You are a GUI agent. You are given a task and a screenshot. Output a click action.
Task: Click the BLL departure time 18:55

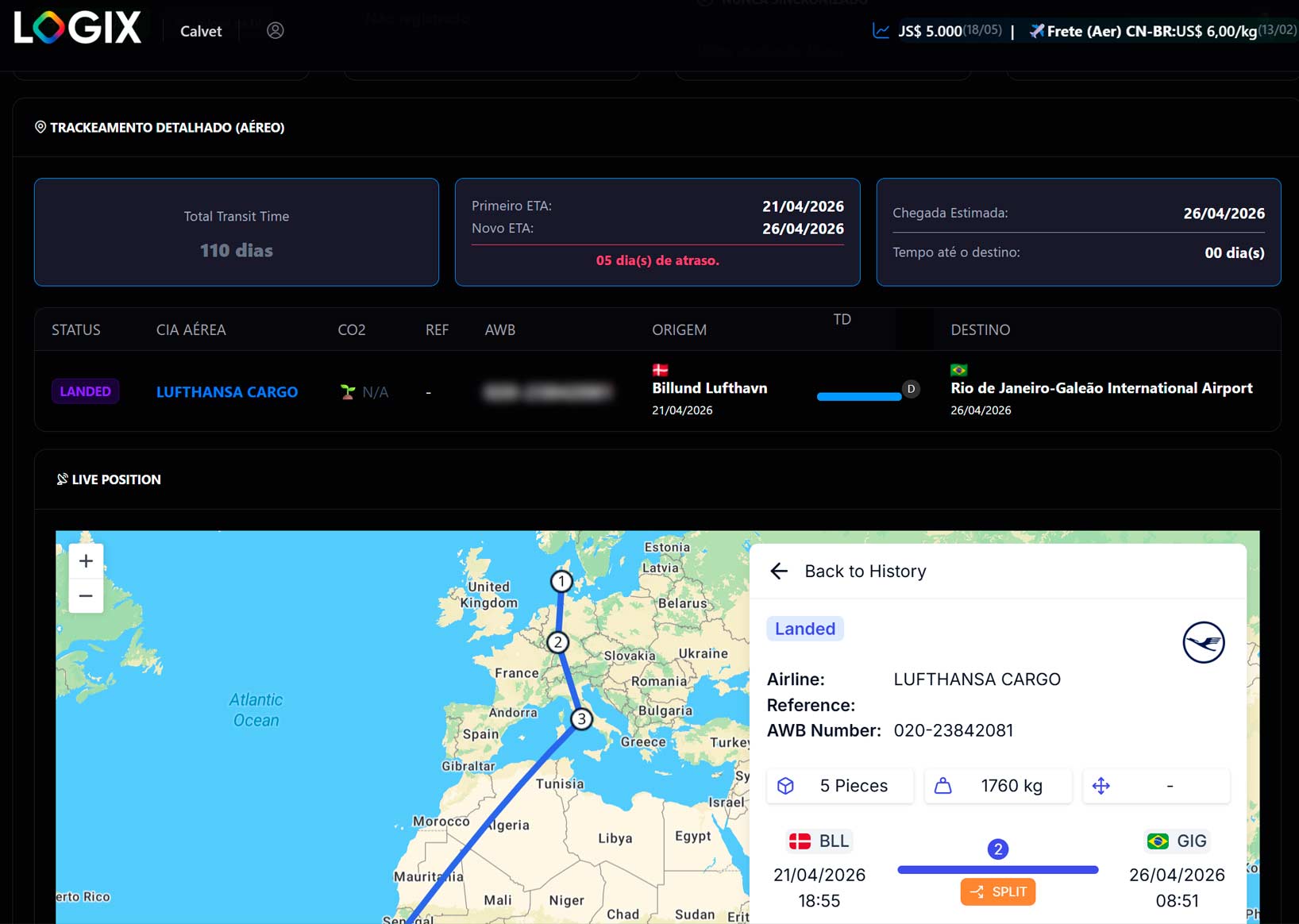click(819, 901)
